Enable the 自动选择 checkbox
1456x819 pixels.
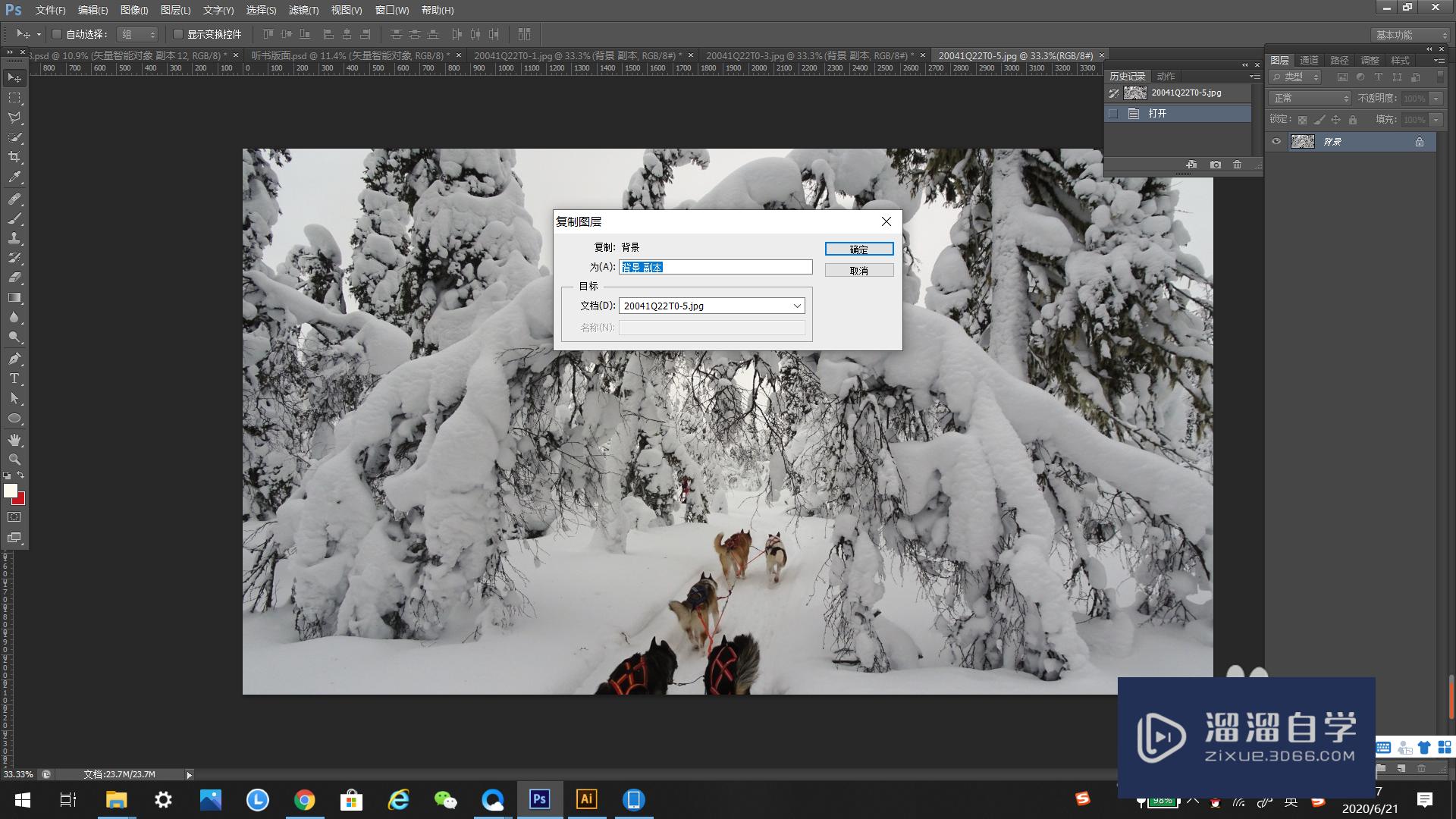click(57, 34)
